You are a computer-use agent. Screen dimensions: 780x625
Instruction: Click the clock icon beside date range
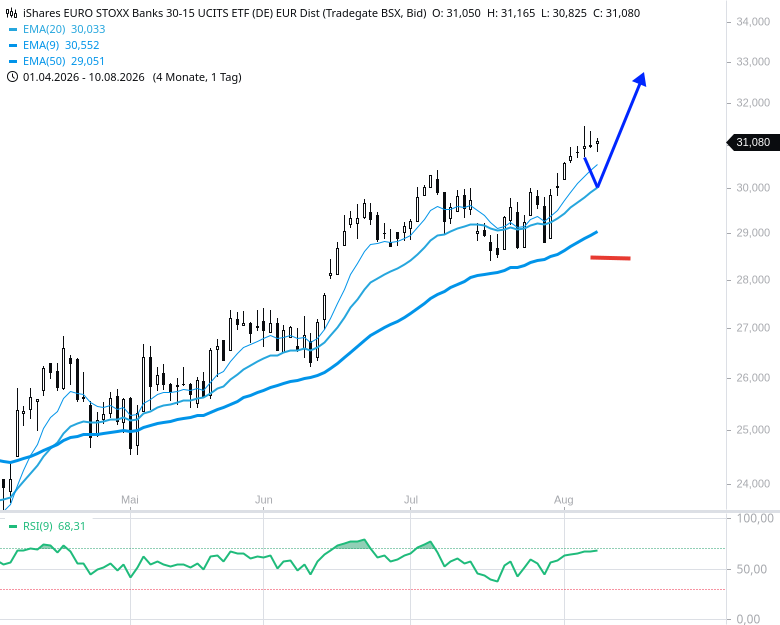[x=12, y=77]
